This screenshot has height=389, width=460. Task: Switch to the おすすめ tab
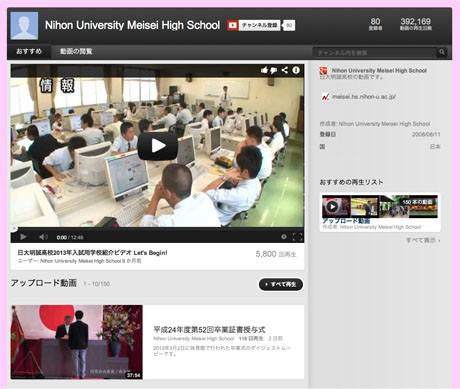(29, 51)
